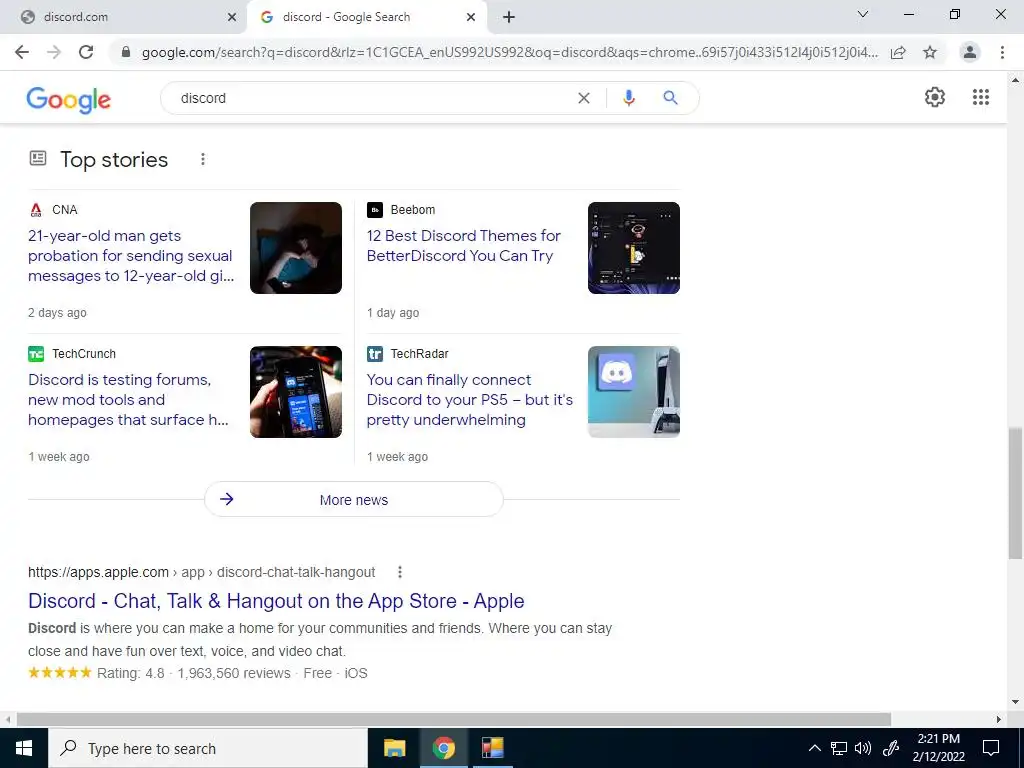Viewport: 1024px width, 768px height.
Task: Click the TechCrunch source logo
Action: point(36,354)
